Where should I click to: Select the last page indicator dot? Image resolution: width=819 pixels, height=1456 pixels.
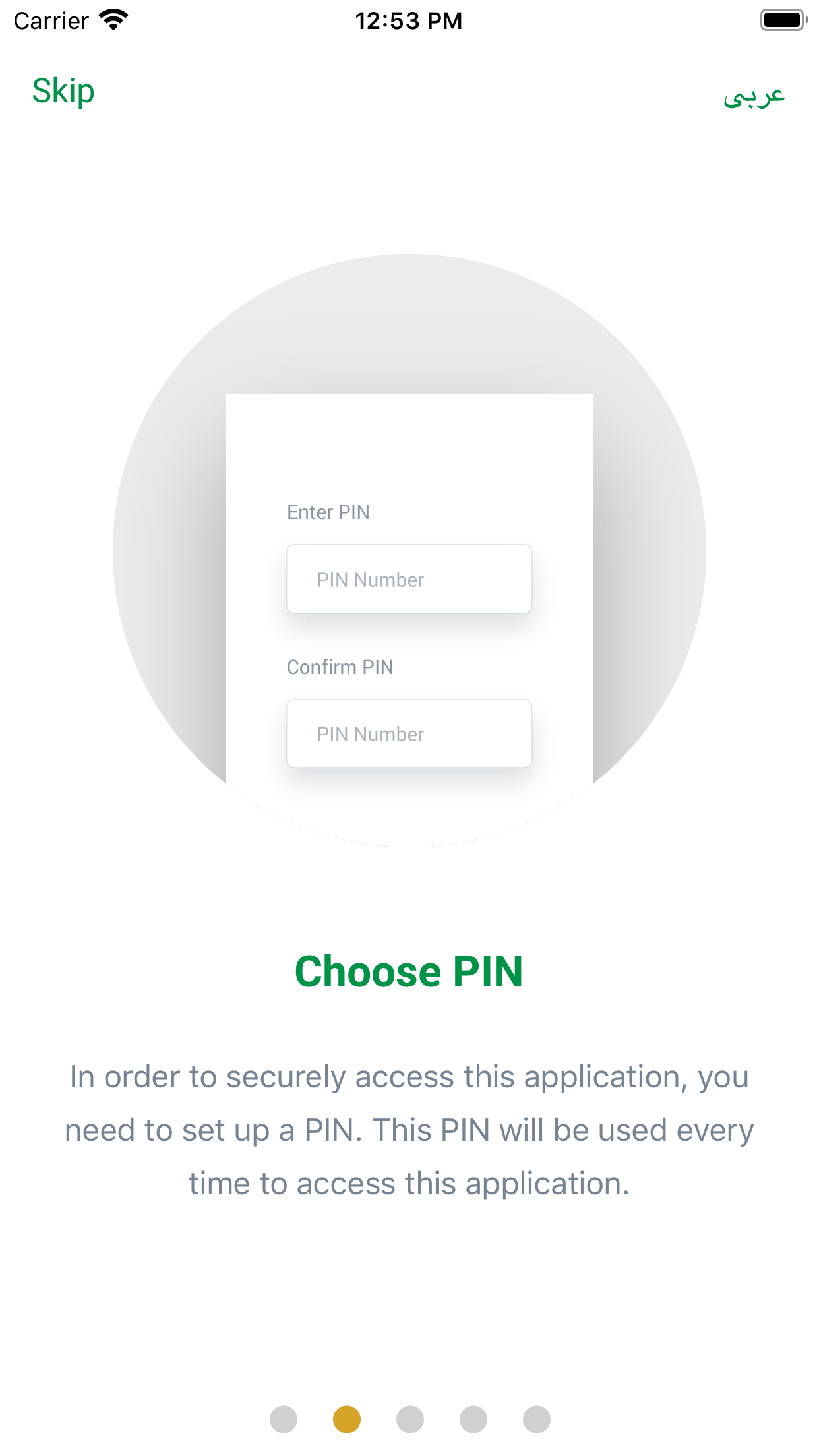[536, 1419]
